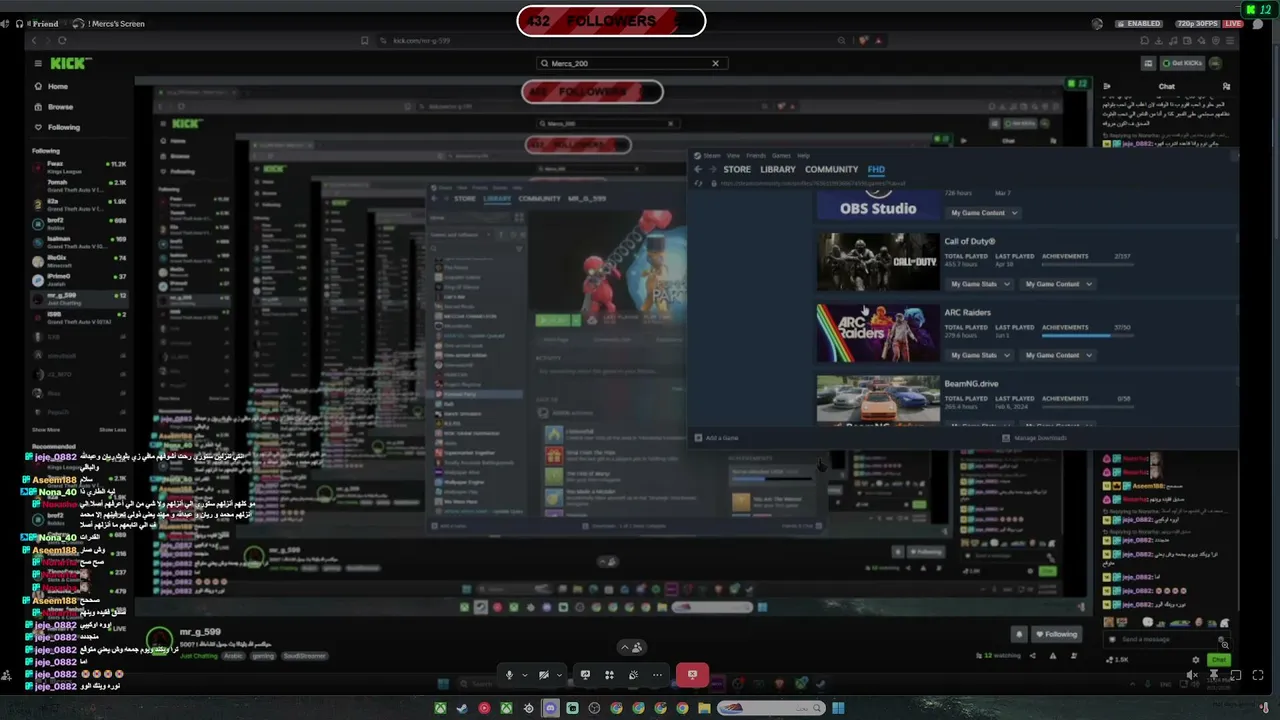1280x720 pixels.
Task: Open the Friends menu in Steam
Action: [755, 155]
